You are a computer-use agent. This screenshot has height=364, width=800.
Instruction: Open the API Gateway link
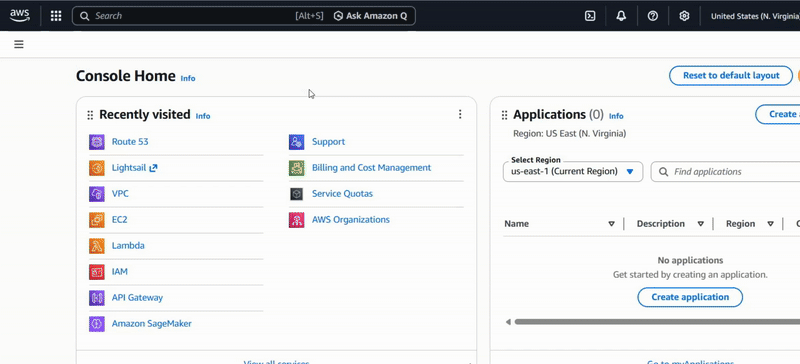137,298
